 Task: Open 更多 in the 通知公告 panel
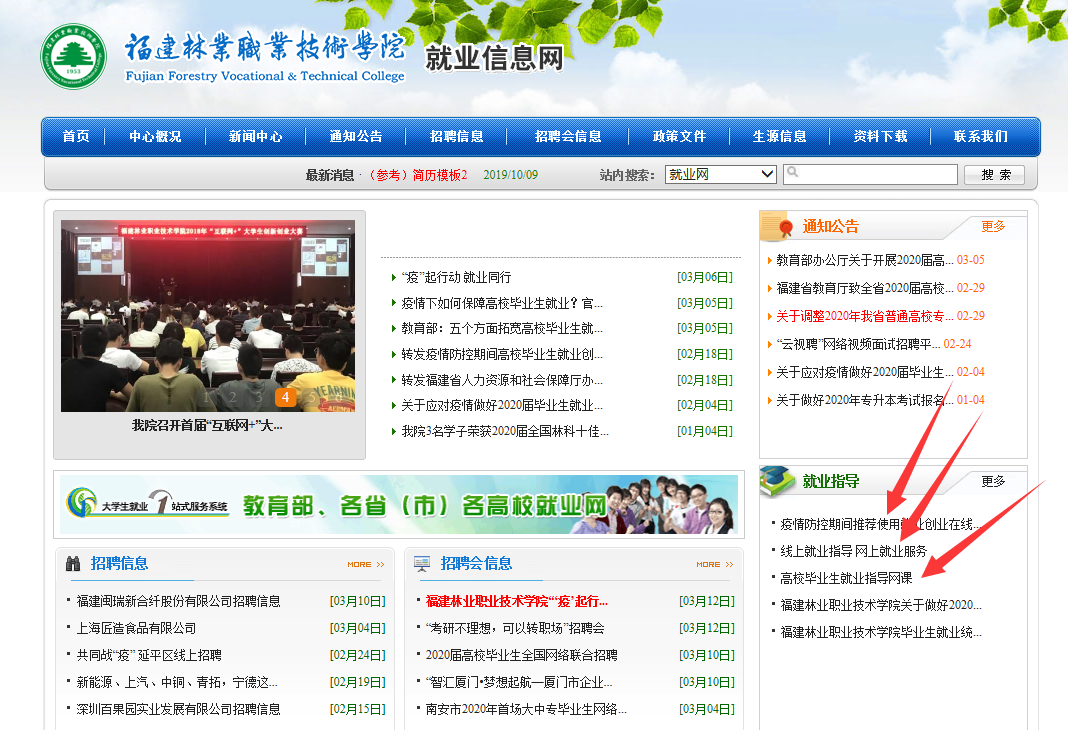[x=993, y=227]
